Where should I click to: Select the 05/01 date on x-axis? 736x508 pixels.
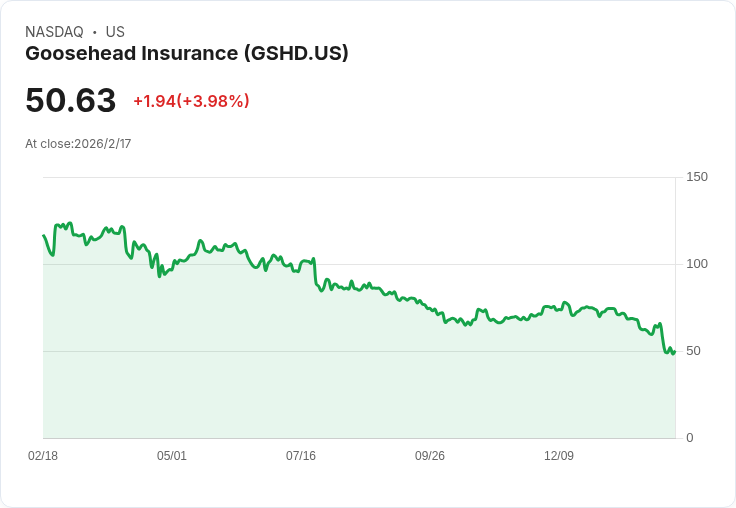(x=172, y=456)
